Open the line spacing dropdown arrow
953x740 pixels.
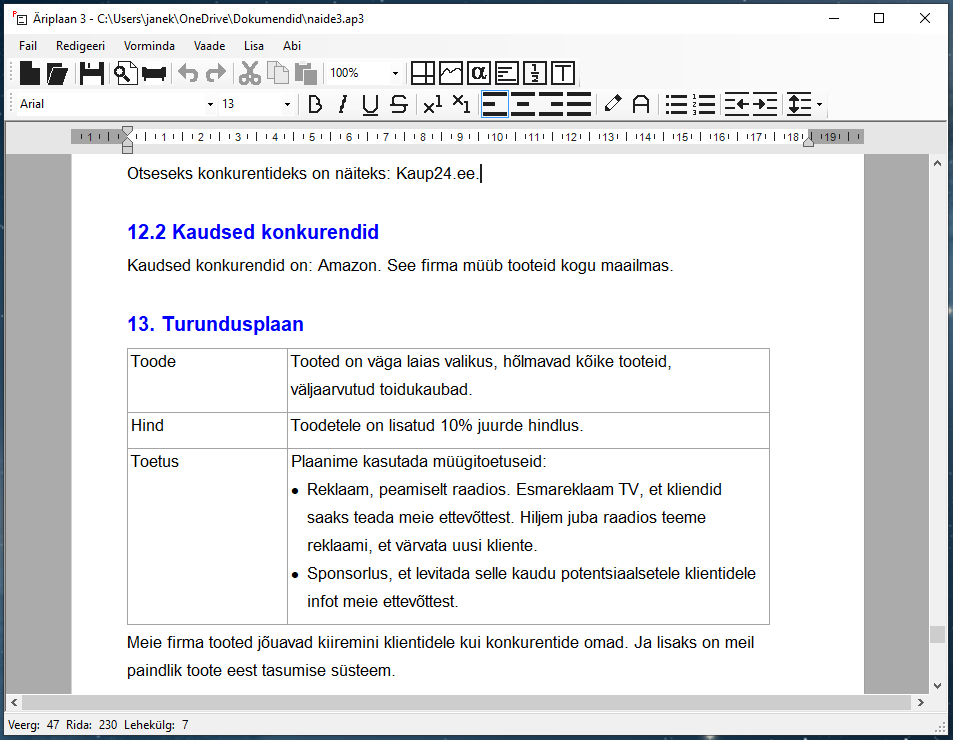tap(819, 104)
